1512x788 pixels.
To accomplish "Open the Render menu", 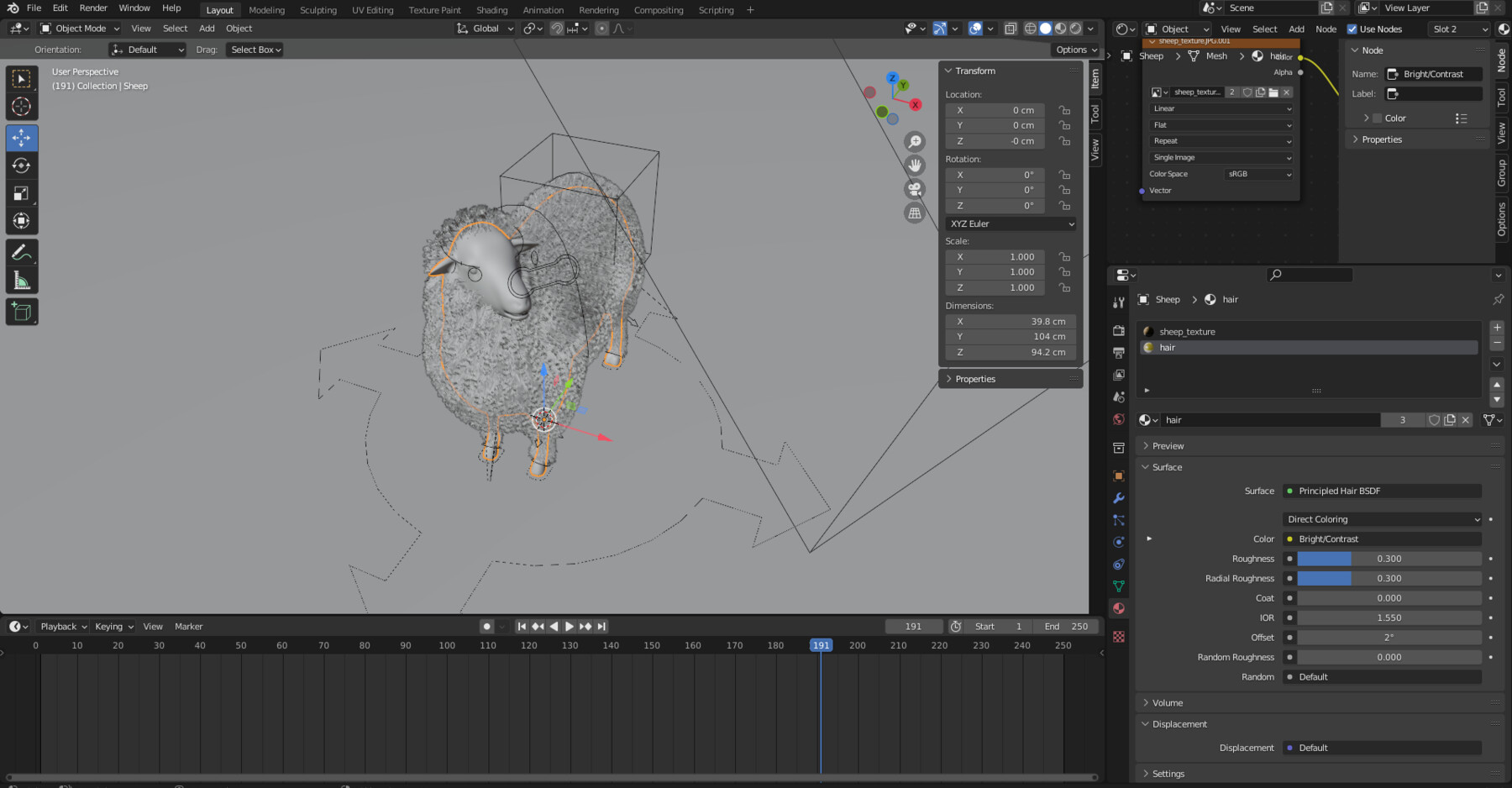I will [x=92, y=8].
